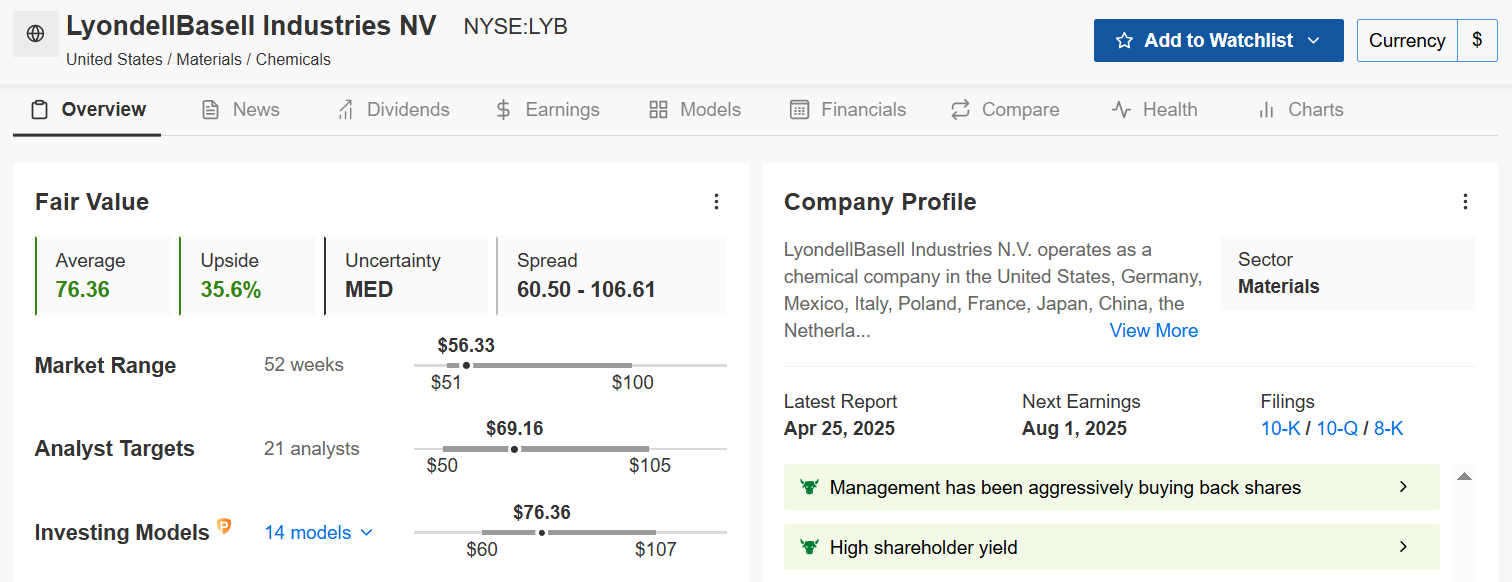This screenshot has width=1512, height=582.
Task: Go to the Compare tab
Action: click(x=1005, y=110)
